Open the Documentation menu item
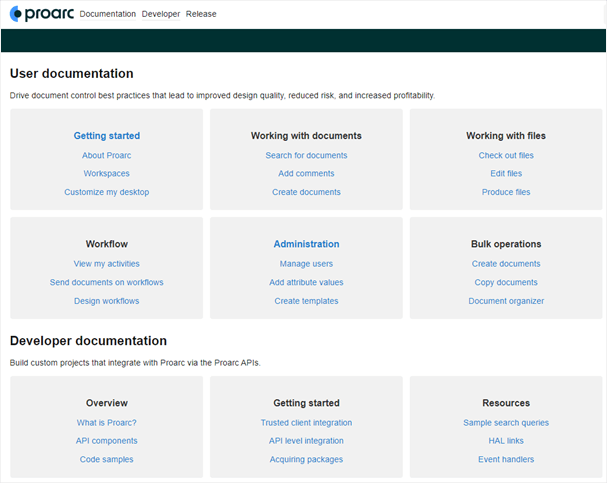Screen dimensions: 607x483 coord(108,14)
